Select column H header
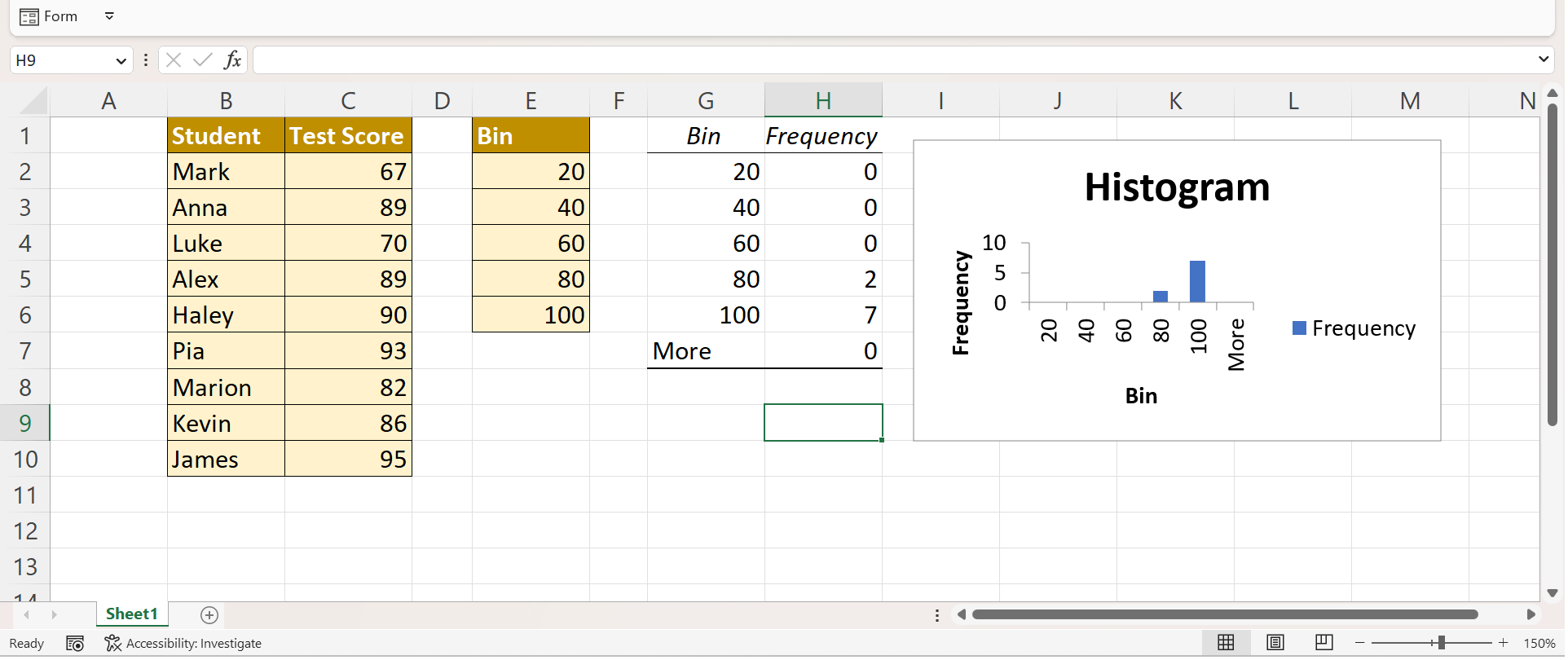 click(823, 101)
